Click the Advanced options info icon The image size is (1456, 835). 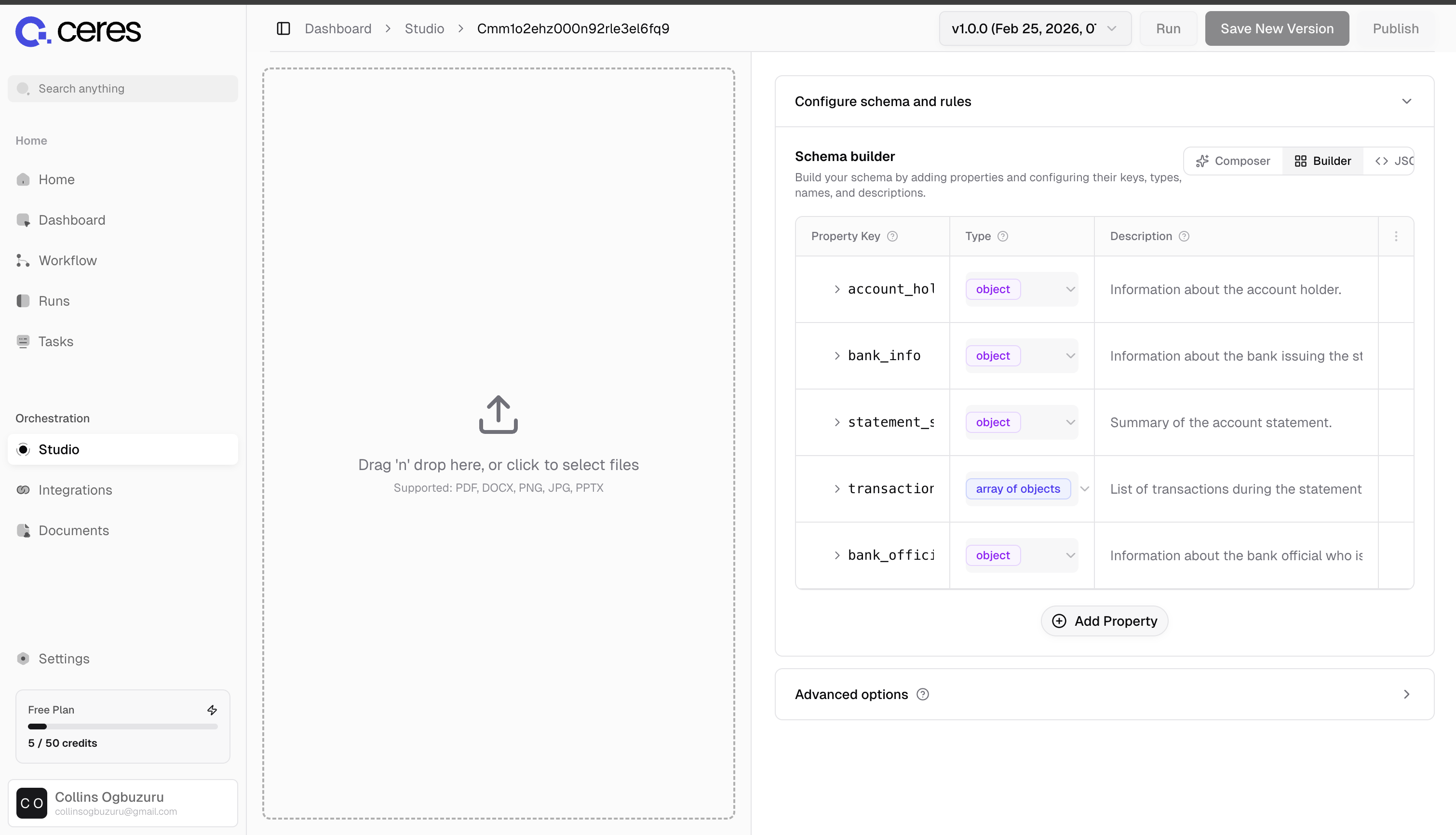pyautogui.click(x=923, y=695)
